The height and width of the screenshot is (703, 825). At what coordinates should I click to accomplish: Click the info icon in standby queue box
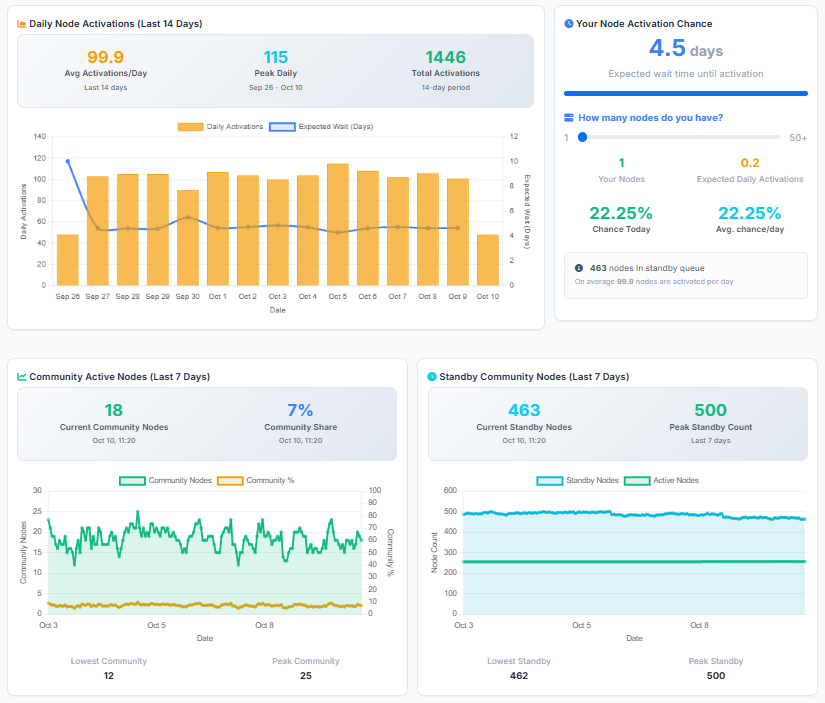tap(579, 268)
